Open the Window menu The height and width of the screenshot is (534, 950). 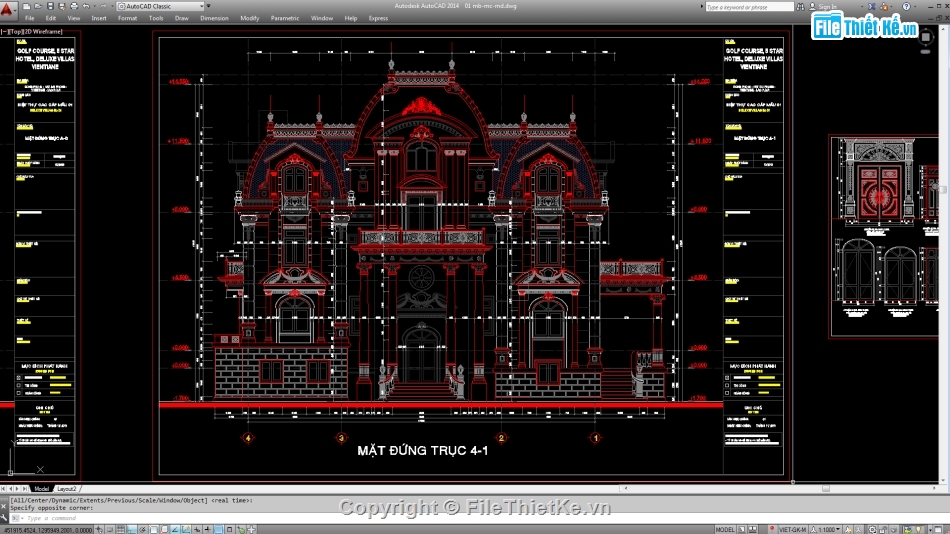pyautogui.click(x=322, y=18)
